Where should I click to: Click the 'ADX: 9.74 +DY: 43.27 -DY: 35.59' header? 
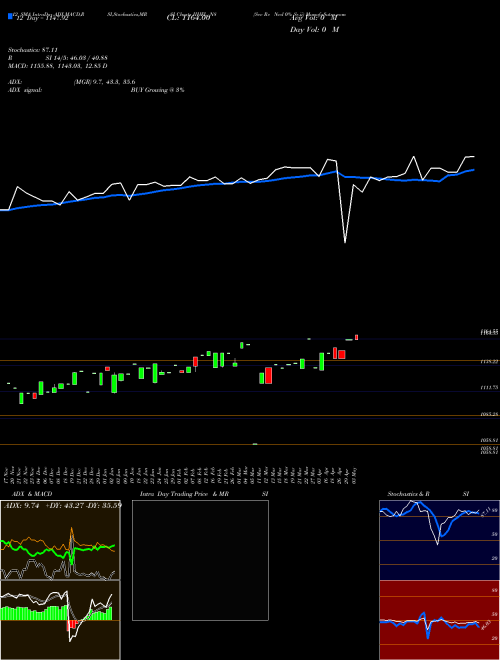(63, 505)
